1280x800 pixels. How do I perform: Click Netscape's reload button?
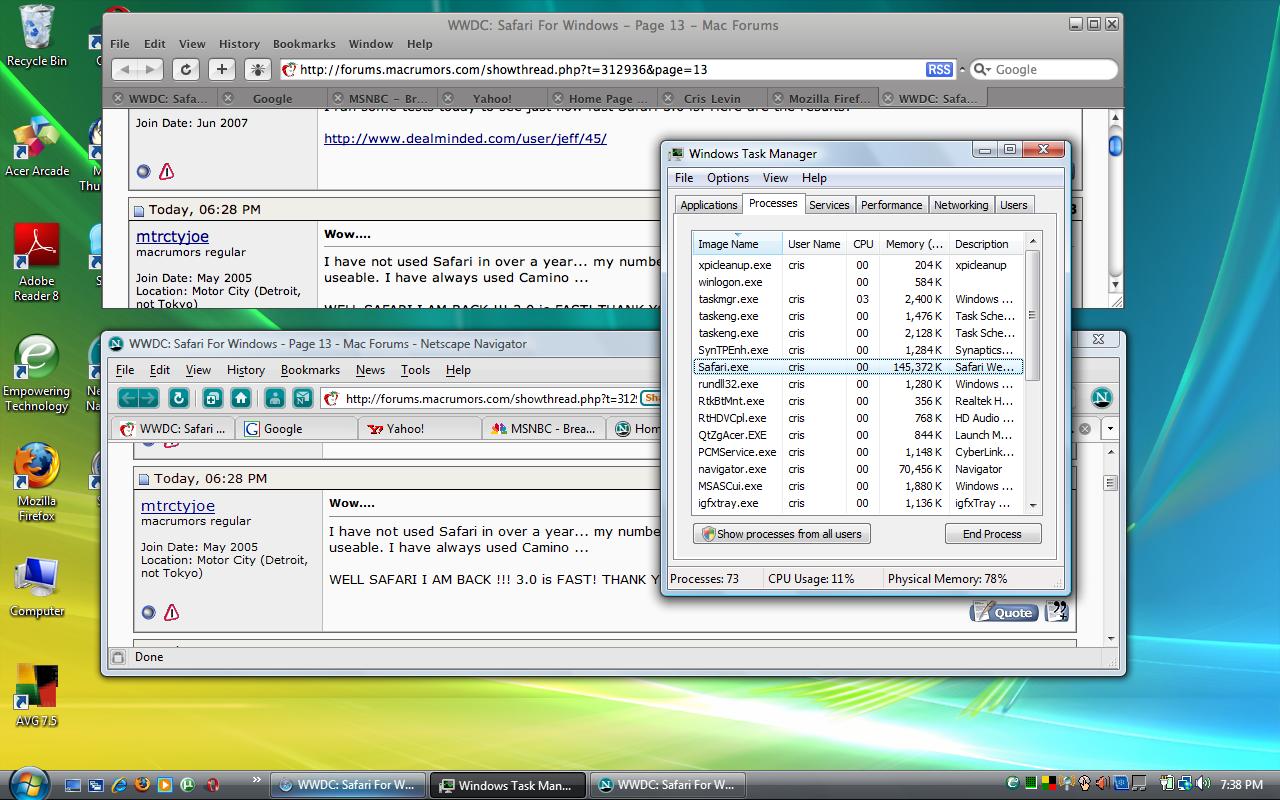point(179,398)
